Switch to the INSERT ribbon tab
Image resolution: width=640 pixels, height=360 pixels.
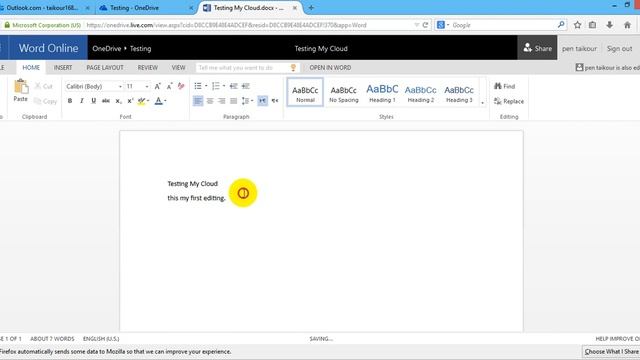coord(63,68)
